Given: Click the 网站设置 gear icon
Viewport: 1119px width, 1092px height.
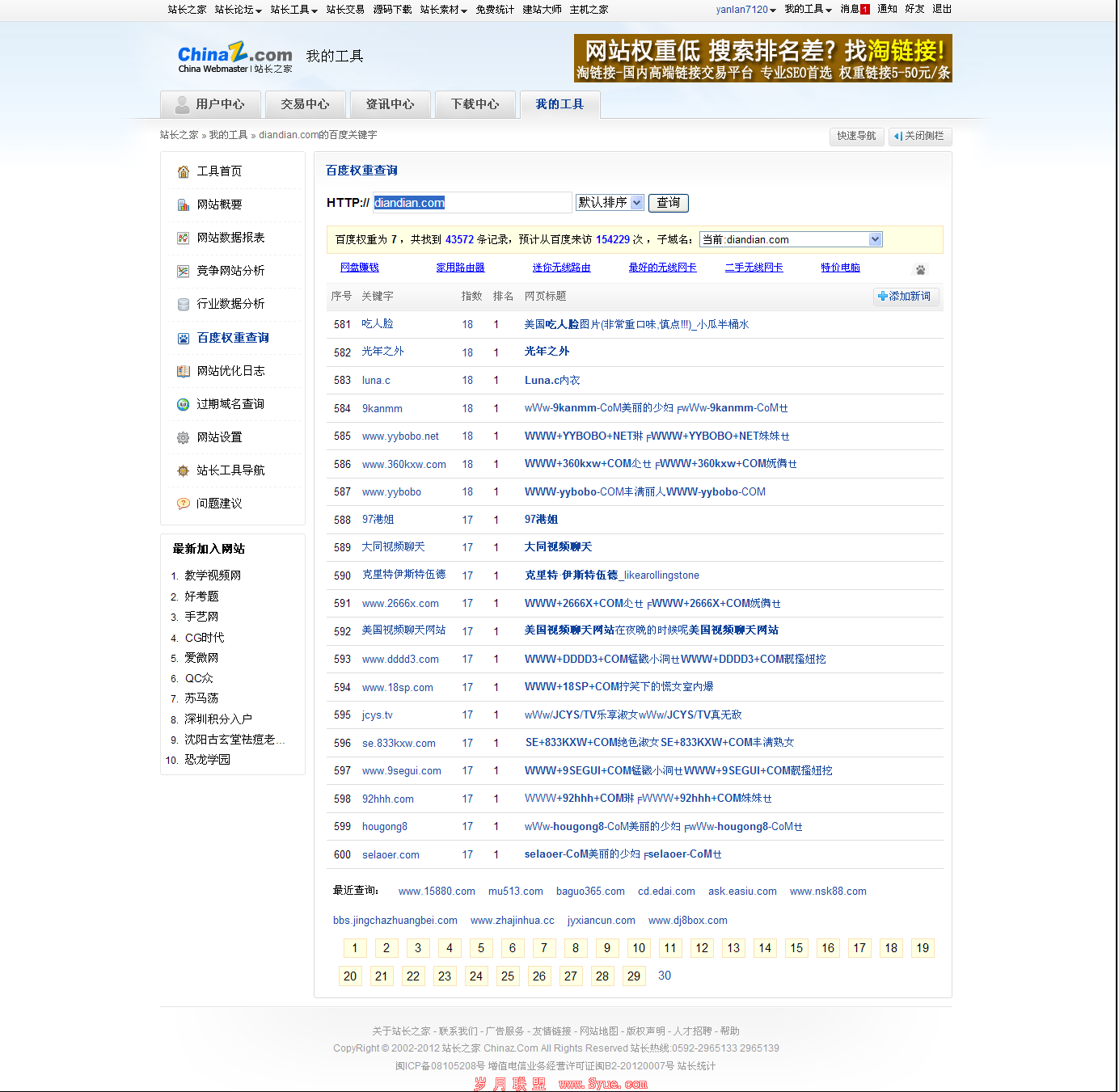Looking at the screenshot, I should pos(184,437).
